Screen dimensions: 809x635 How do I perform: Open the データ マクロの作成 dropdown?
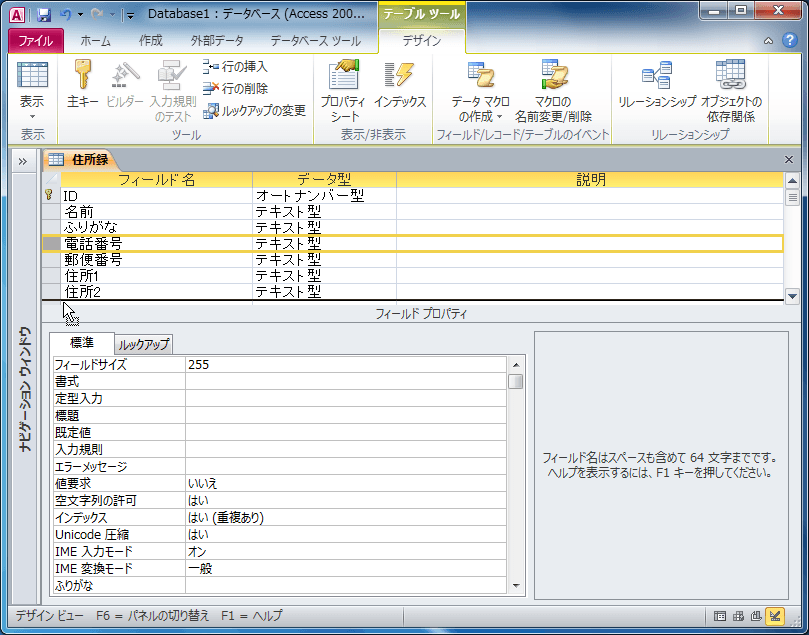tap(480, 91)
